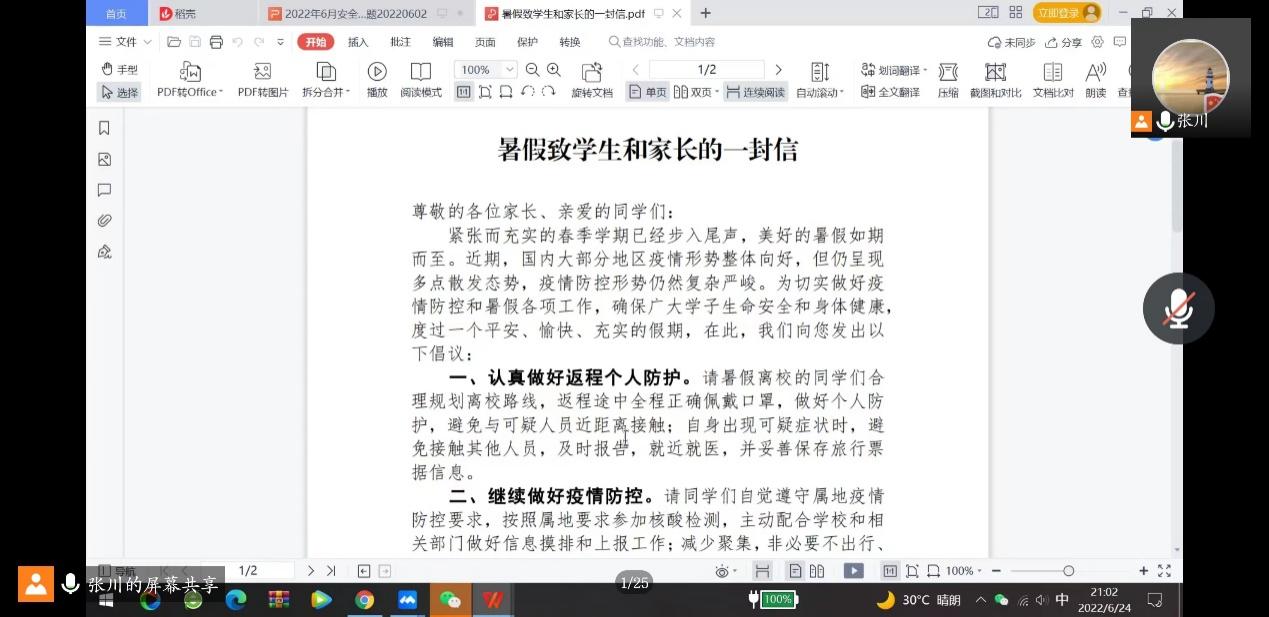Click the 立即登录 login button
This screenshot has height=617, width=1269.
pos(1066,13)
